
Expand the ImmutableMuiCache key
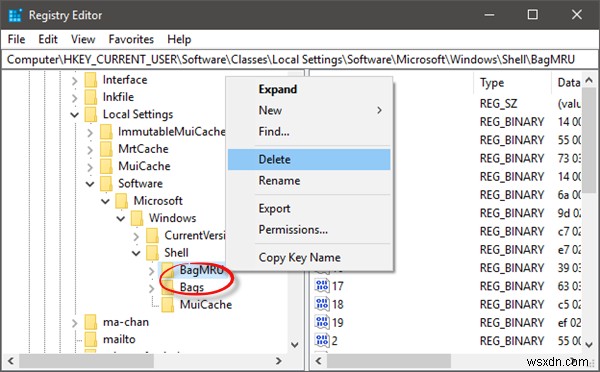pos(90,132)
